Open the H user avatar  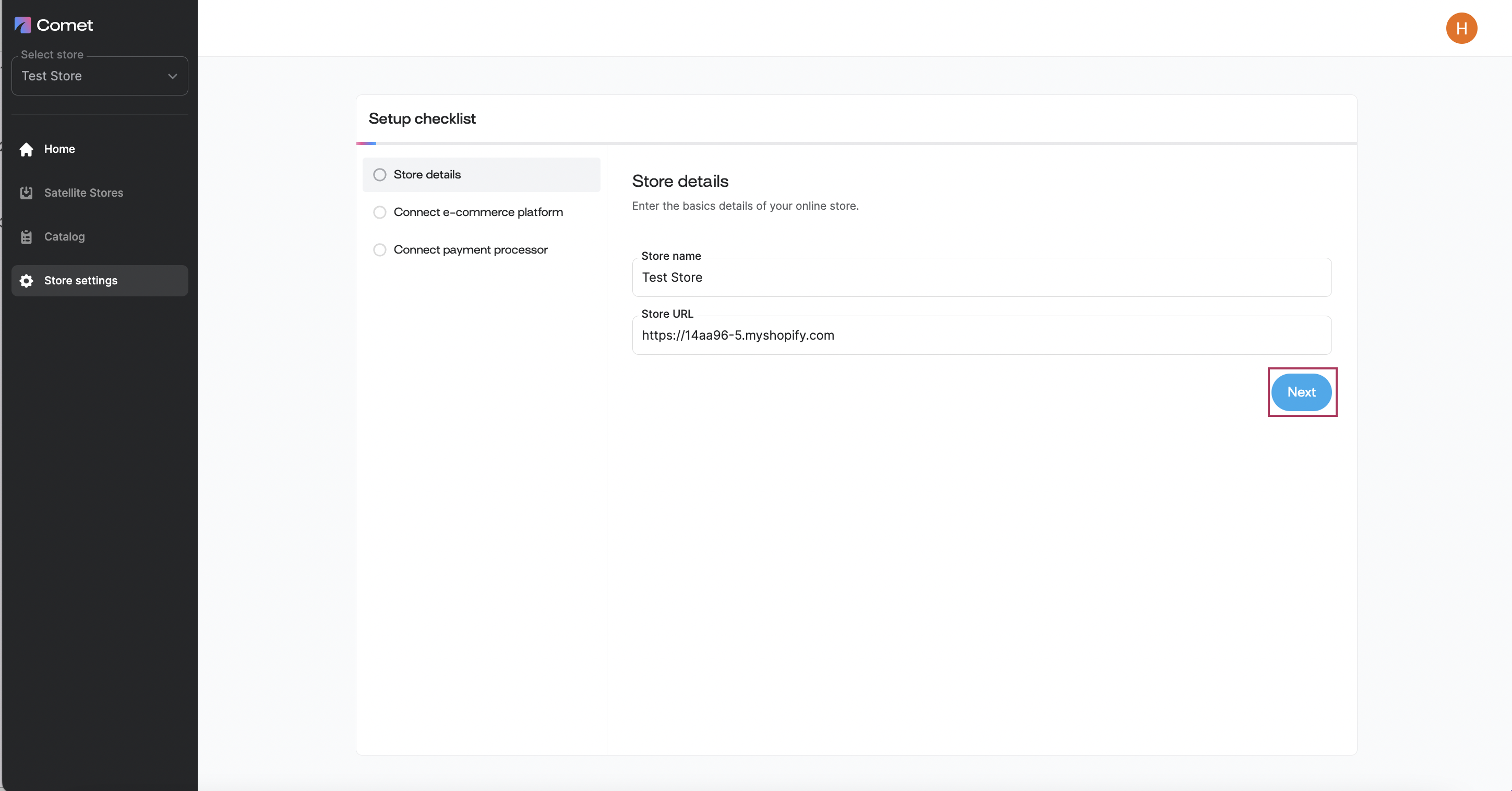pyautogui.click(x=1461, y=28)
